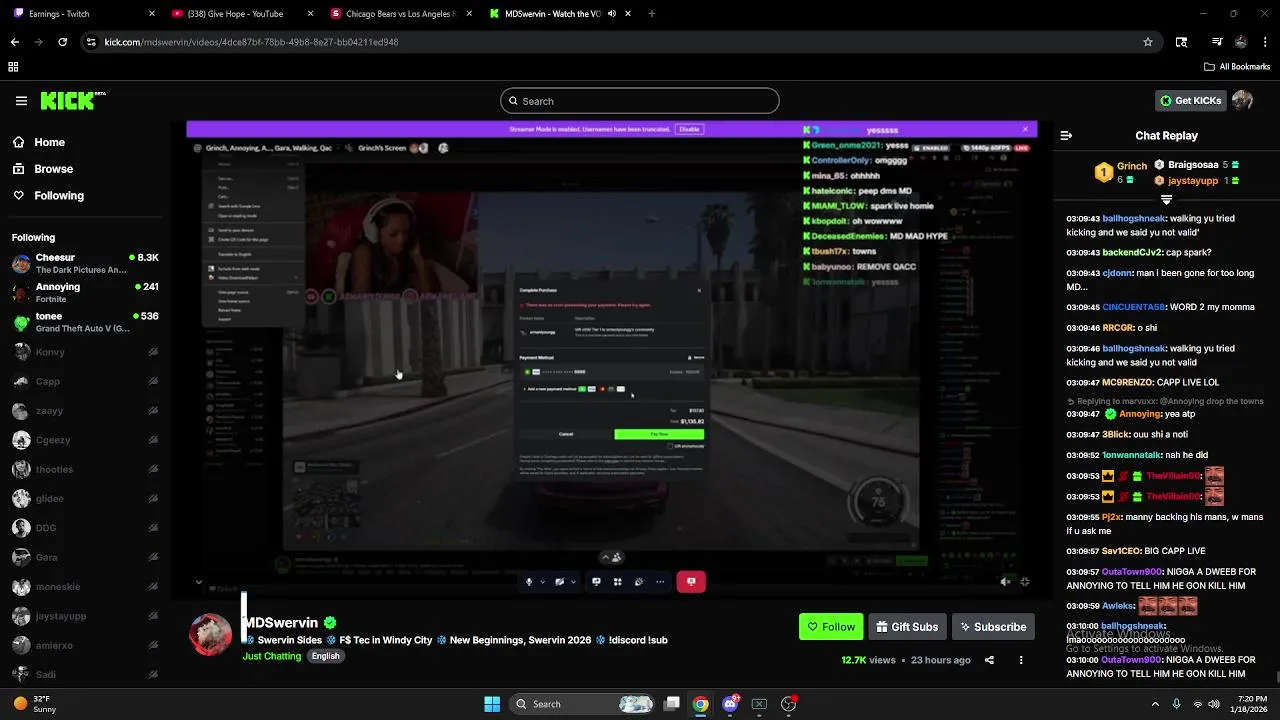Click the English language tag
The height and width of the screenshot is (720, 1280).
(x=325, y=656)
